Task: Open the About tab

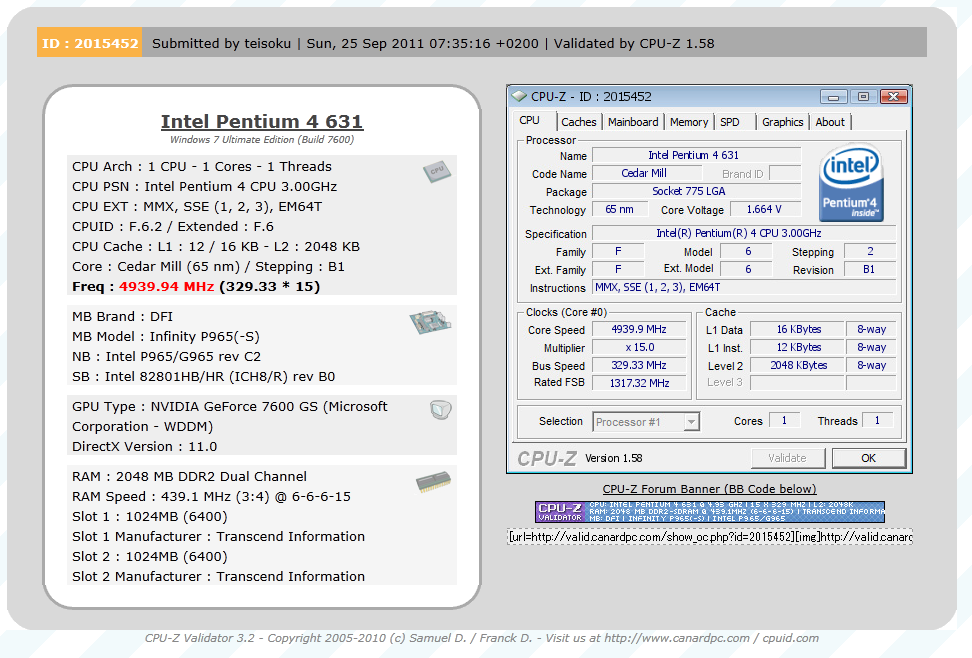Action: click(x=830, y=122)
